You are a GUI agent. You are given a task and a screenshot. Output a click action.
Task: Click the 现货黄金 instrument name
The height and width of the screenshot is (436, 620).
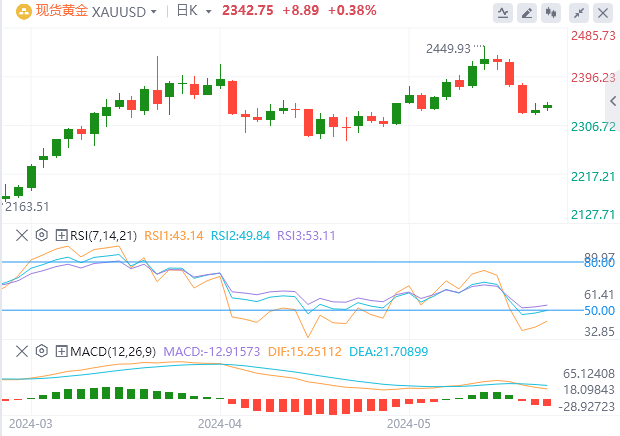pyautogui.click(x=60, y=13)
